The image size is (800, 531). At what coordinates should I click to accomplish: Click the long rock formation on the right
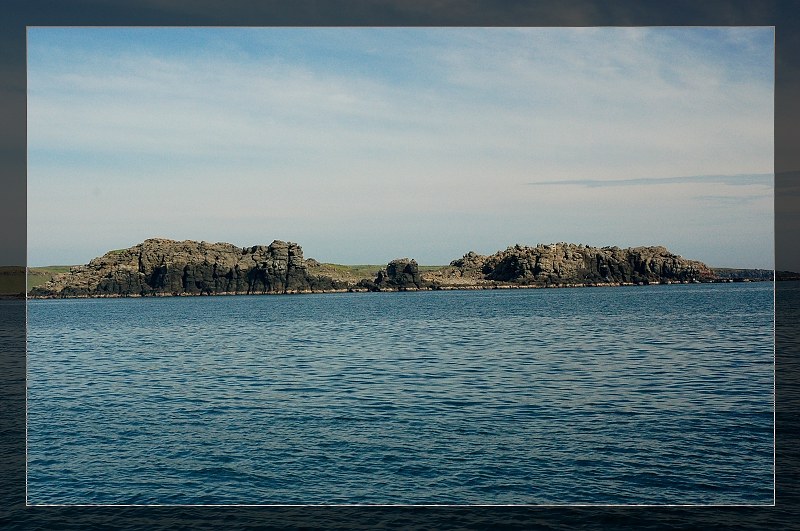pos(580,264)
